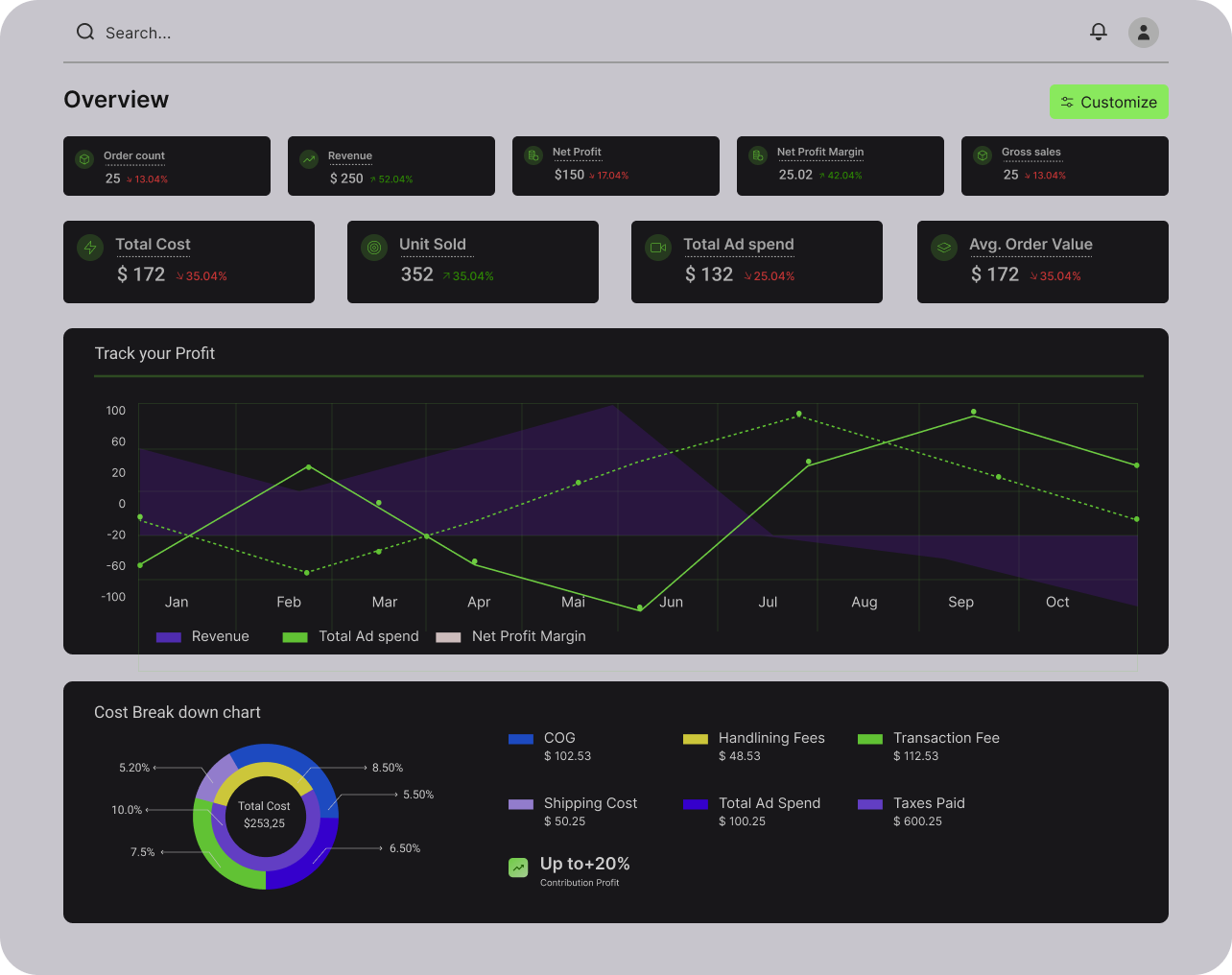Screen dimensions: 1232x975
Task: Select the Sep data point on the solid line
Action: click(974, 413)
